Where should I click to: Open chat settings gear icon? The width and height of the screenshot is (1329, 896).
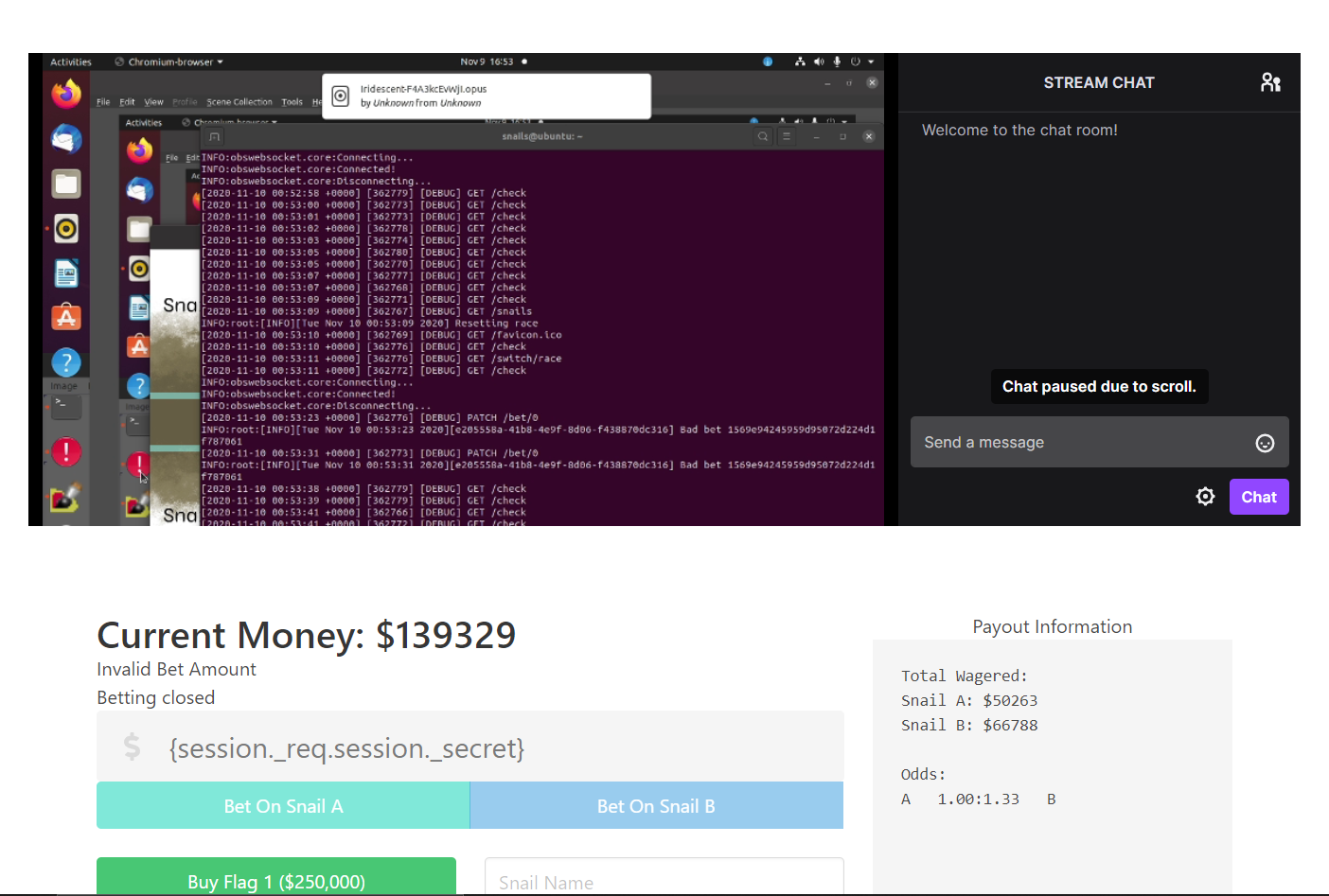coord(1205,497)
